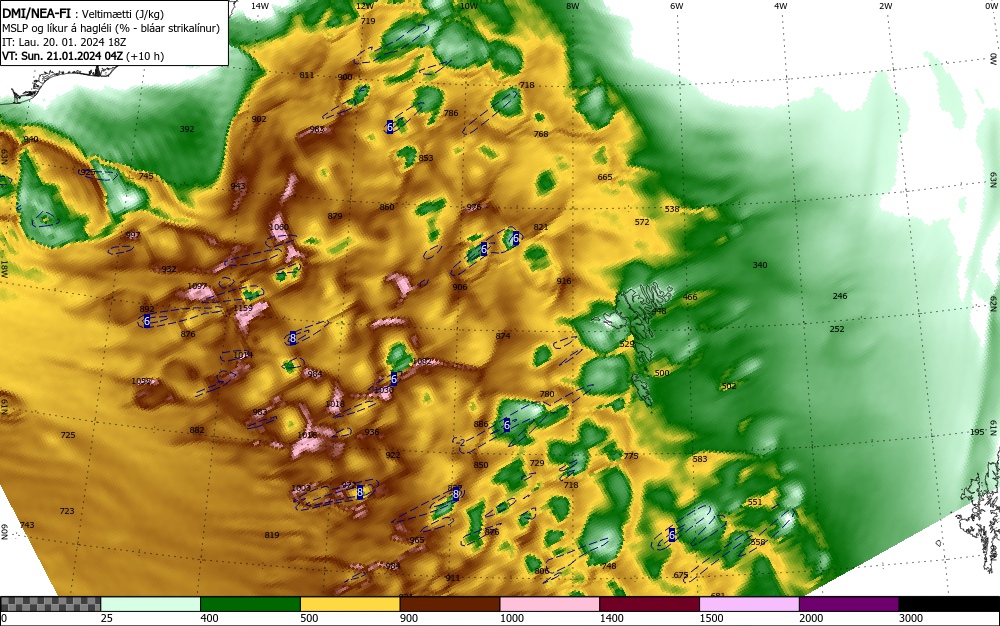The image size is (1000, 626).
Task: Click the '14W' longitude label
Action: tap(260, 6)
